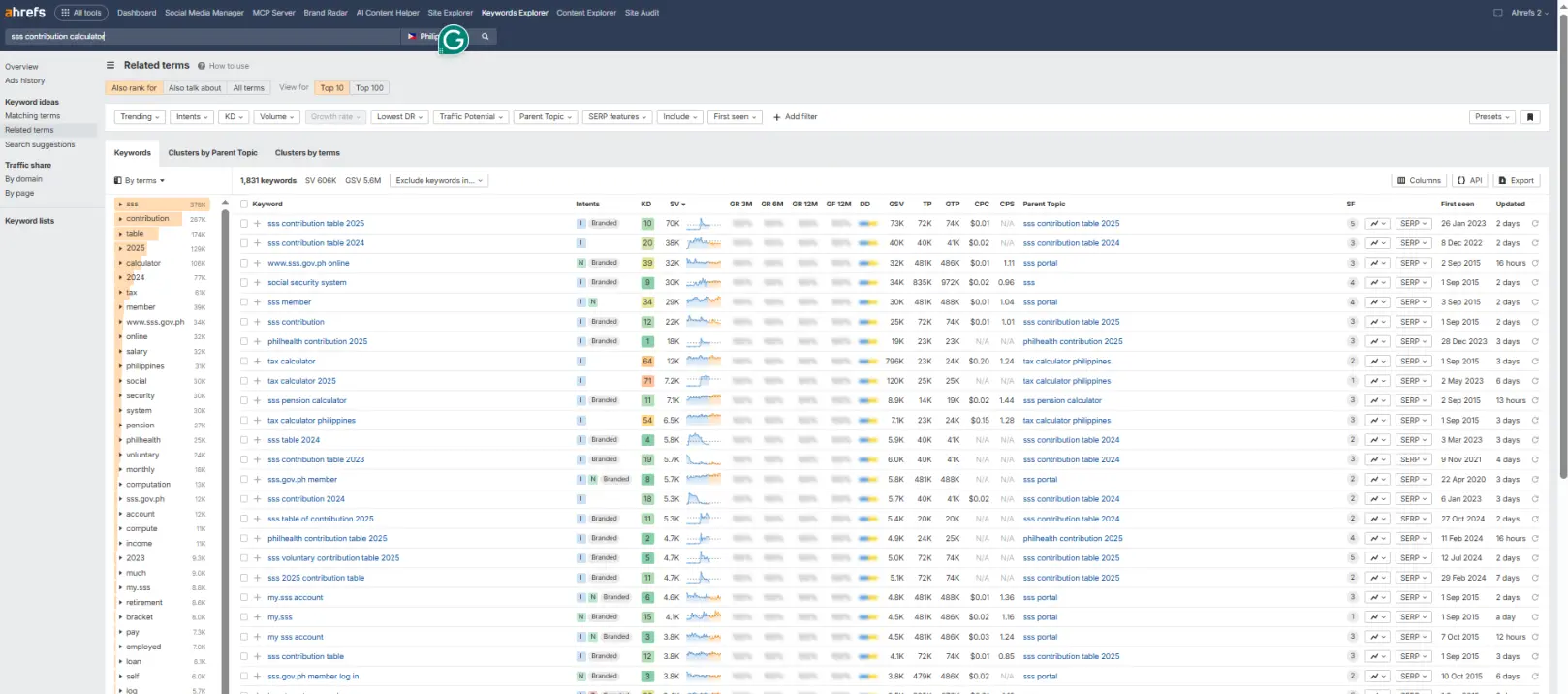This screenshot has width=1568, height=694.
Task: Open trend chart button for my.sss row
Action: coord(1377,617)
